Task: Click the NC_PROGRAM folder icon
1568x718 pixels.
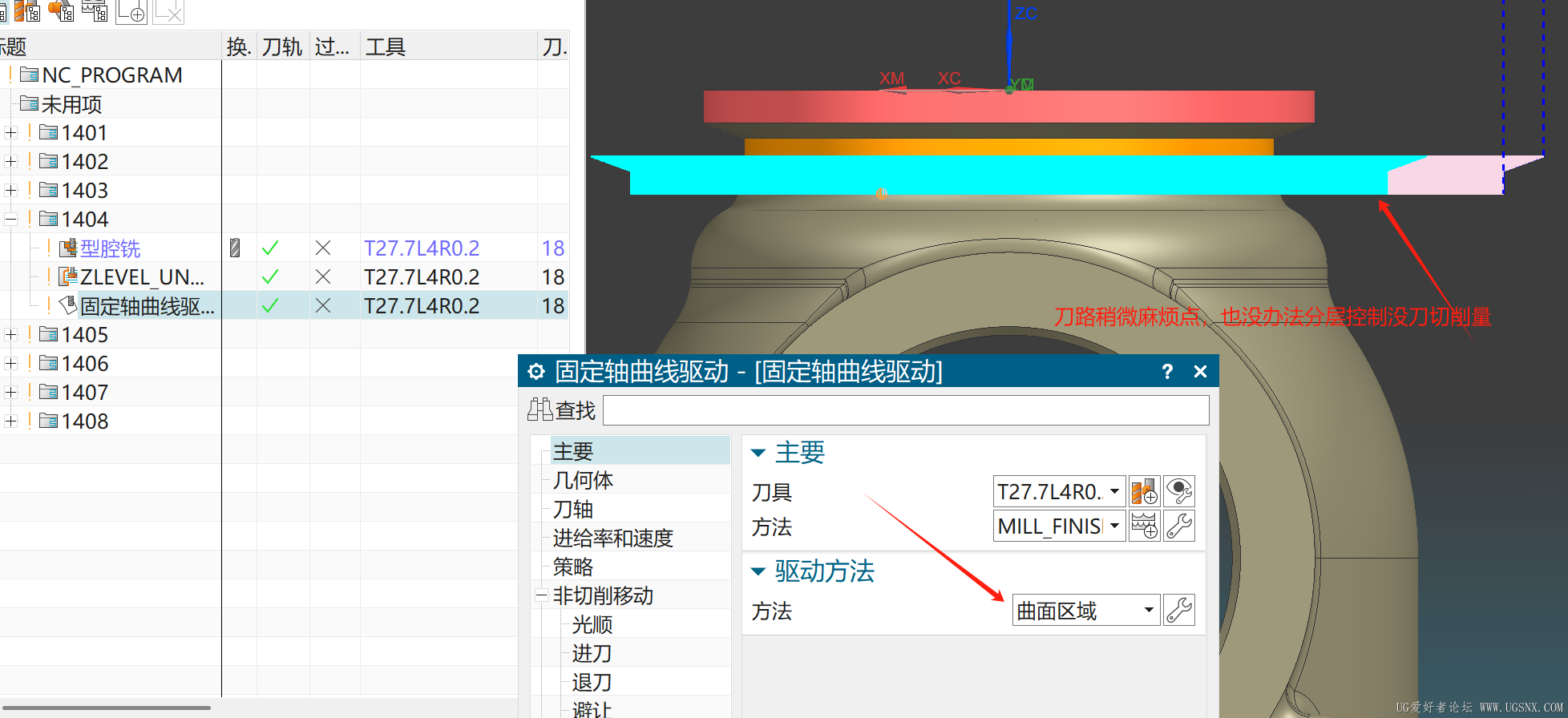Action: pos(30,75)
